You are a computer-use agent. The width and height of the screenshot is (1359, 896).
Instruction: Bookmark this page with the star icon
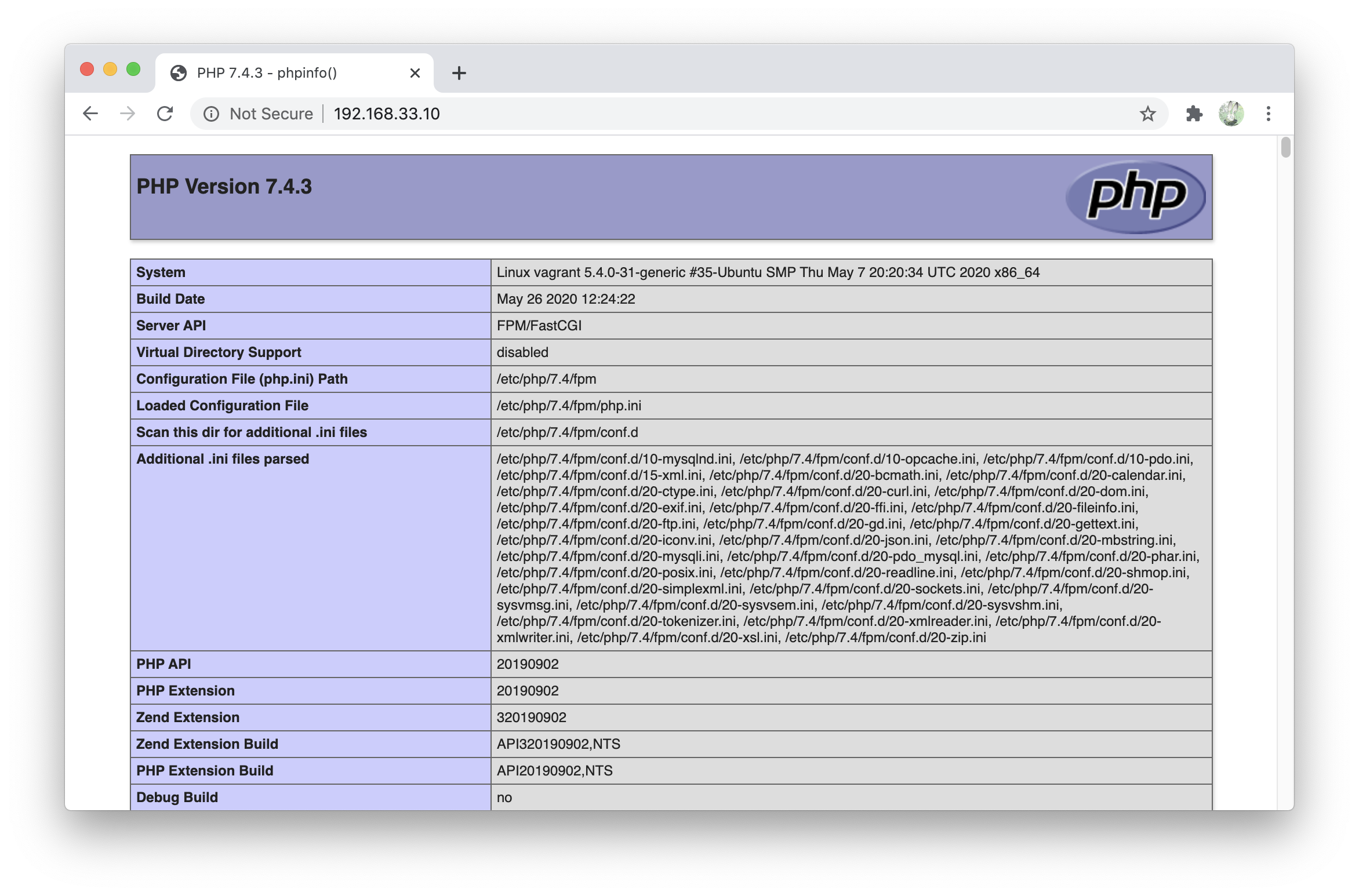point(1148,114)
